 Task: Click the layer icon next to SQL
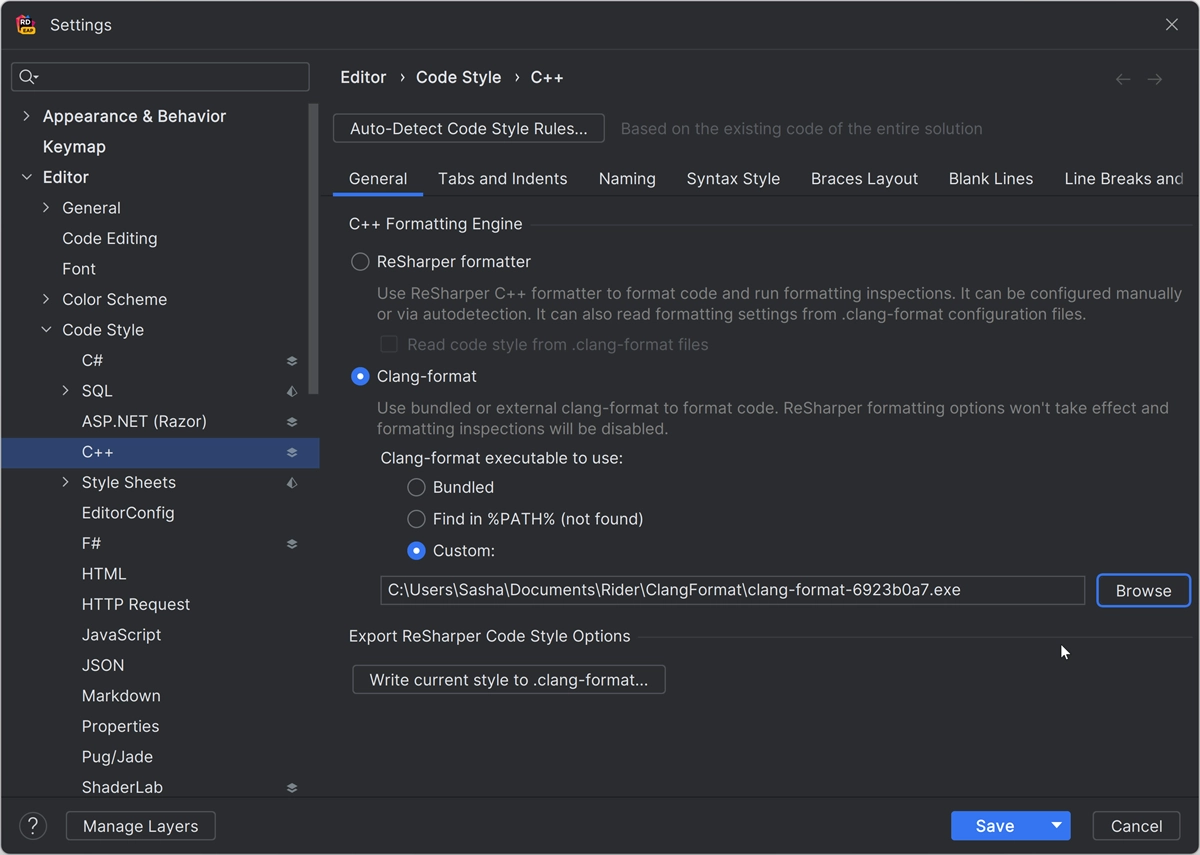[x=292, y=391]
